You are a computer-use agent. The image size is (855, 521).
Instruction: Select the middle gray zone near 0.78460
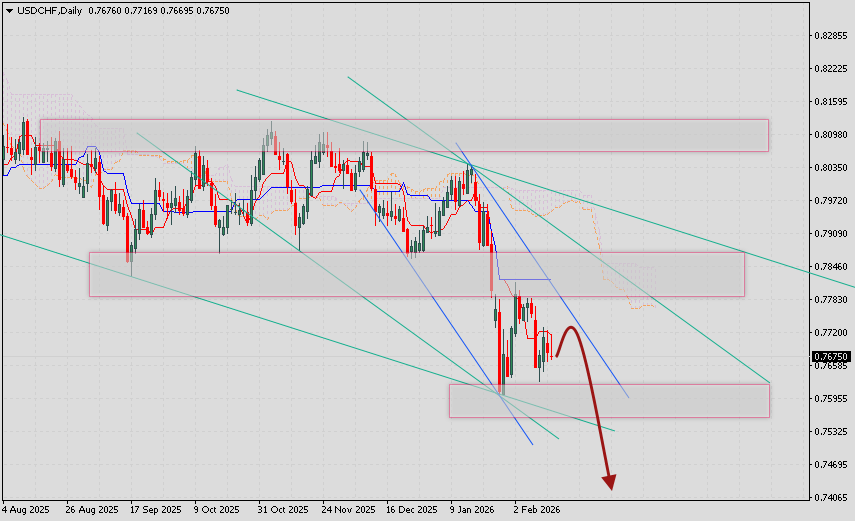(x=416, y=273)
